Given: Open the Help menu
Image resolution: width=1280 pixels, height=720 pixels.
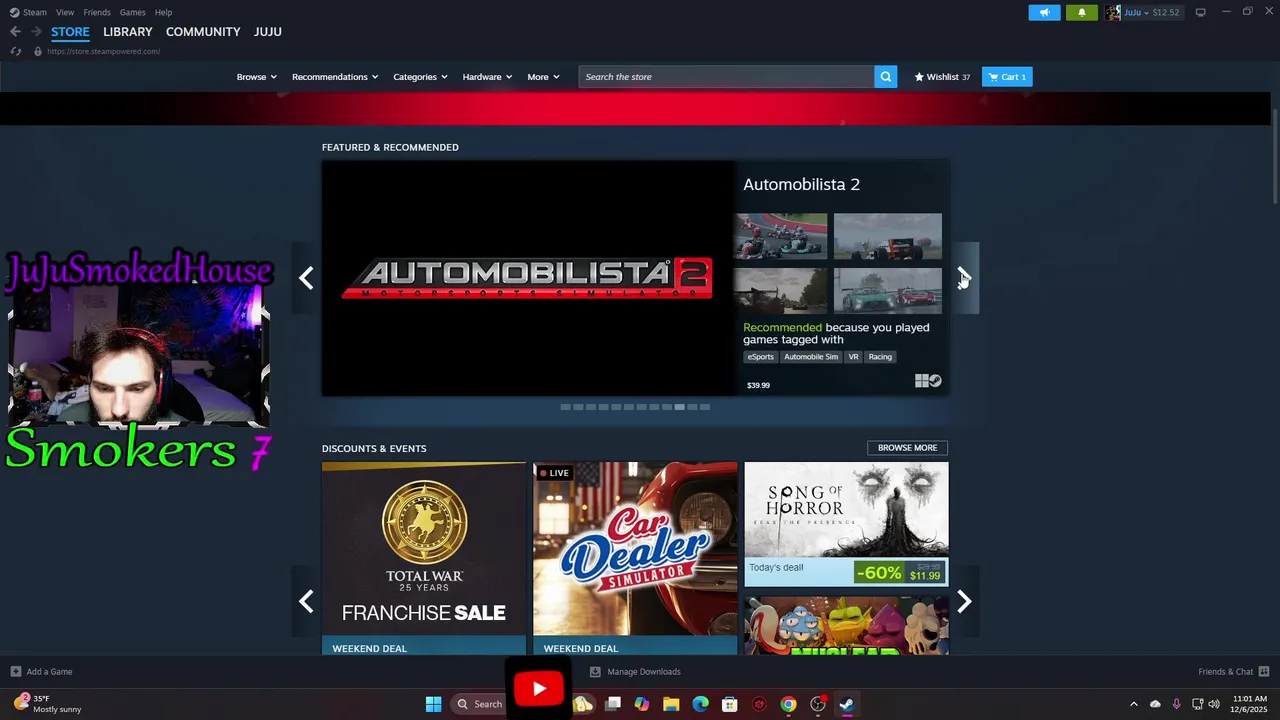Looking at the screenshot, I should 163,12.
